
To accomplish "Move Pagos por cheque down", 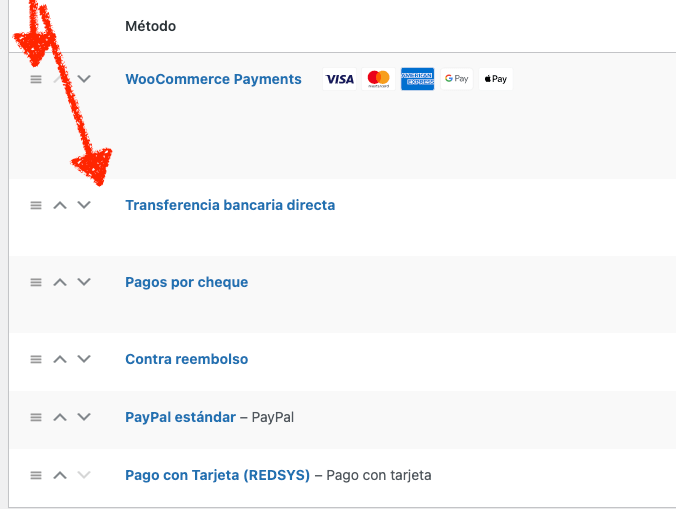I will pyautogui.click(x=84, y=282).
